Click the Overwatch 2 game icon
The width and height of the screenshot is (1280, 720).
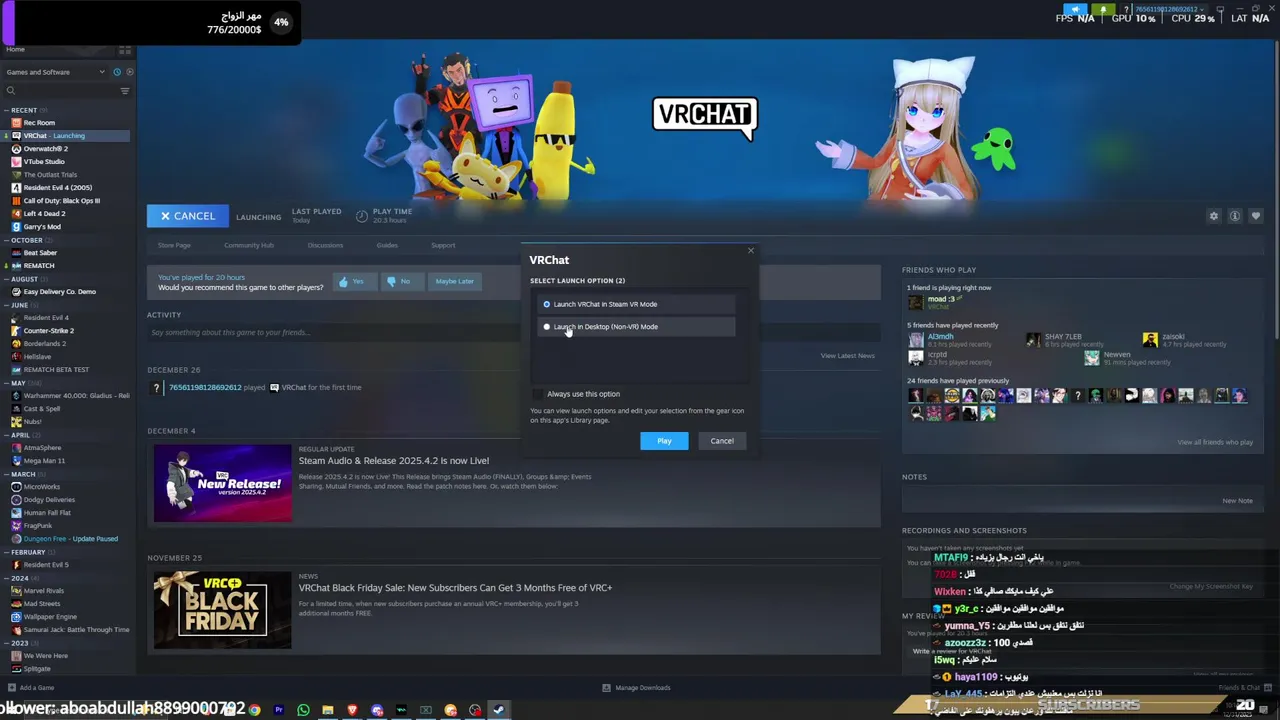click(16, 149)
